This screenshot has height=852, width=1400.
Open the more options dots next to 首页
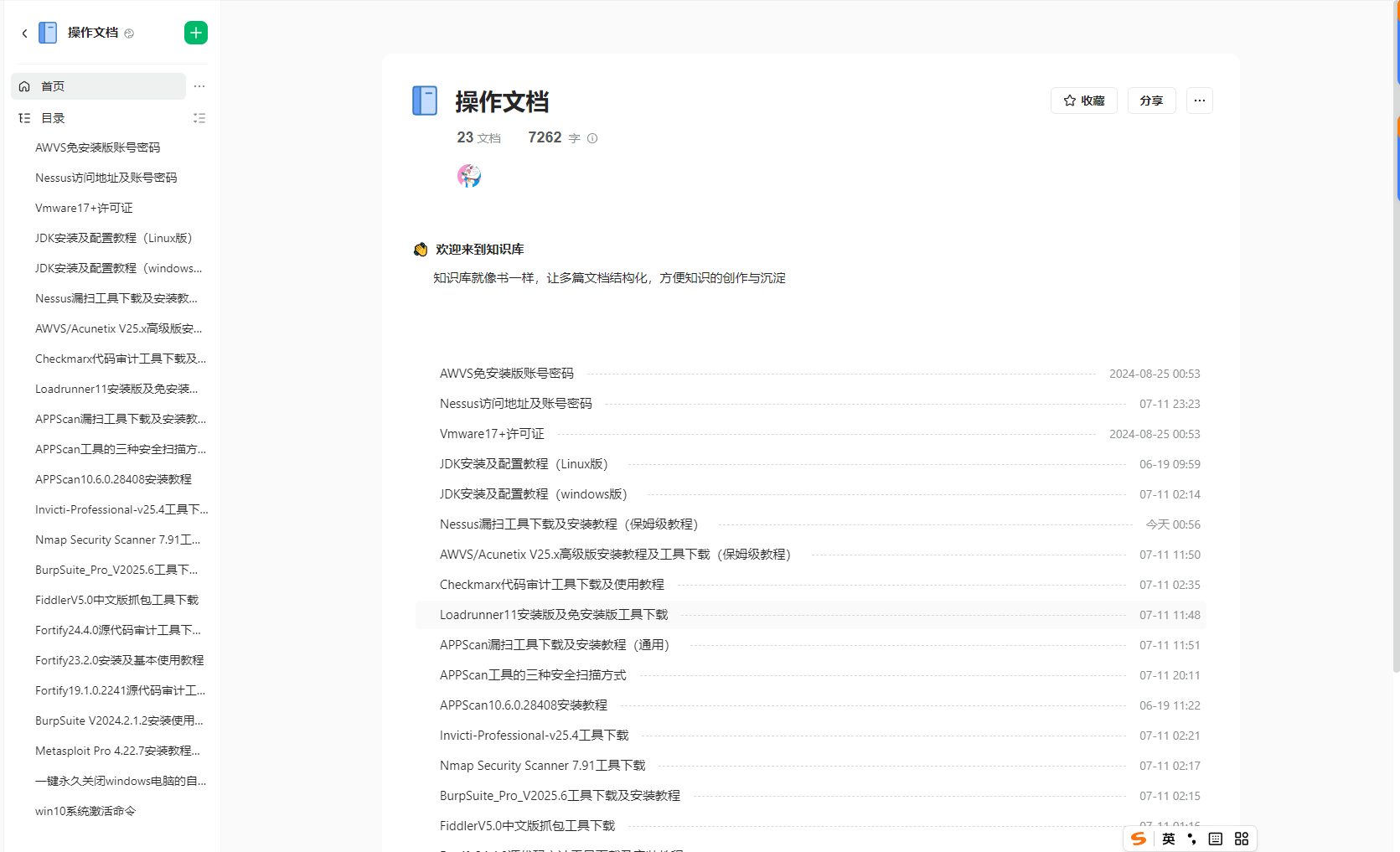pyautogui.click(x=199, y=86)
